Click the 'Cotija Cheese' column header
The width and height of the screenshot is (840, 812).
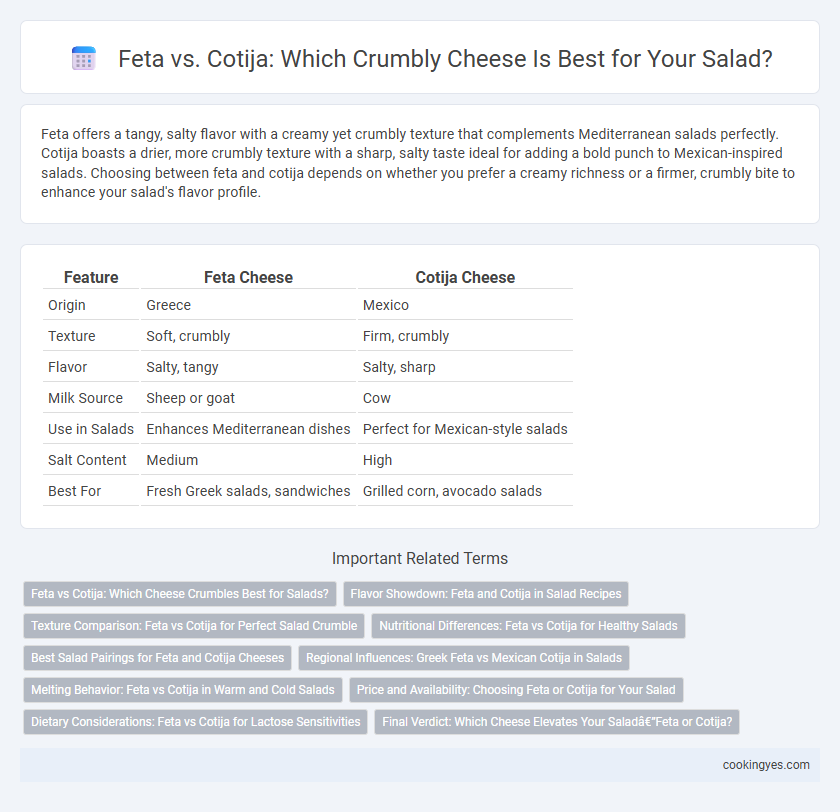465,277
